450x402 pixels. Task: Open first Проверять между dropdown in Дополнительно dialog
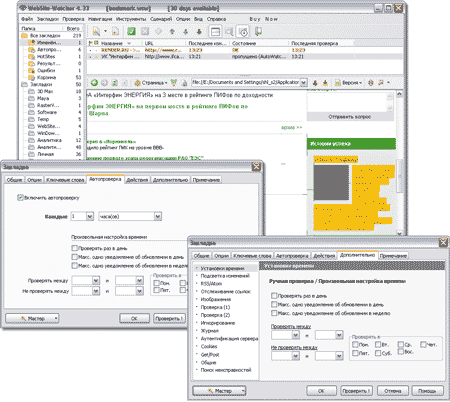295,335
